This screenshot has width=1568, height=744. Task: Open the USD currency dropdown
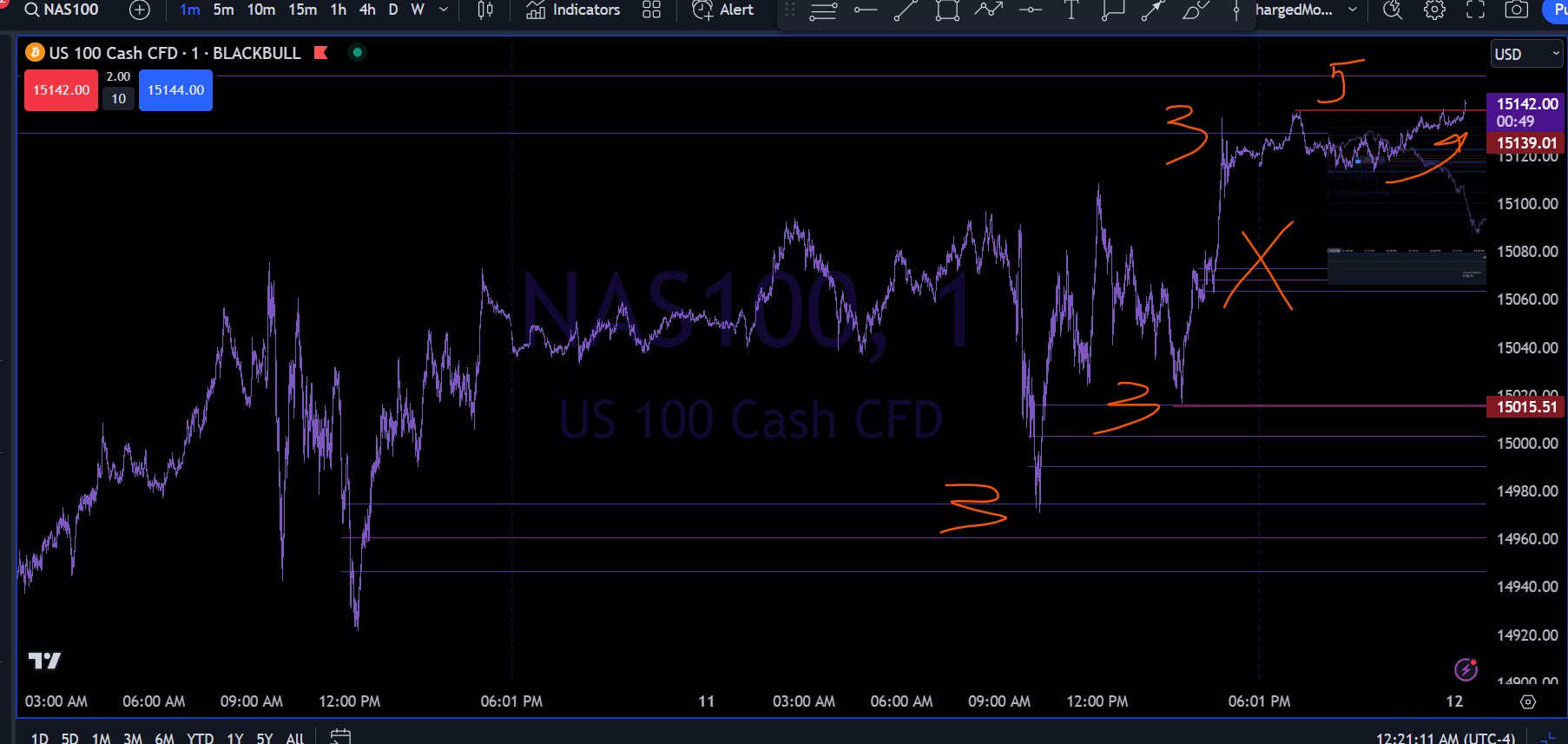point(1525,54)
